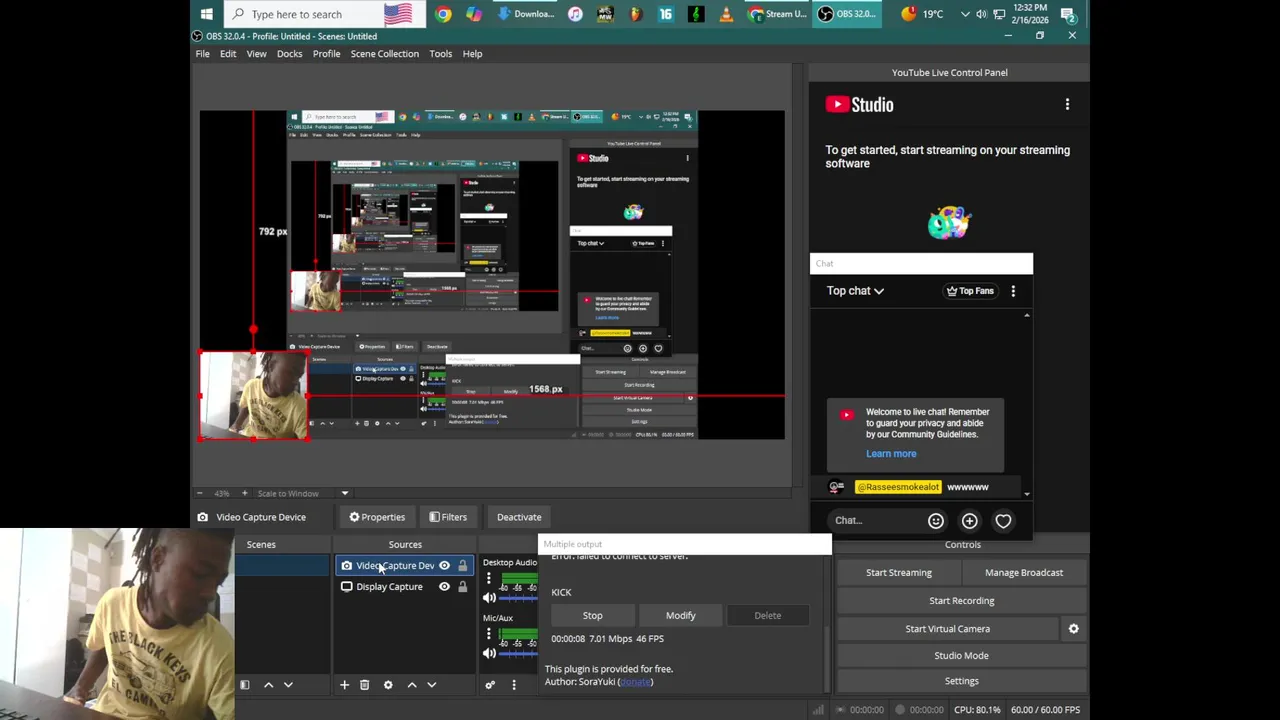Screen dimensions: 1280x720
Task: Open advanced audio properties gears icon
Action: (490, 685)
